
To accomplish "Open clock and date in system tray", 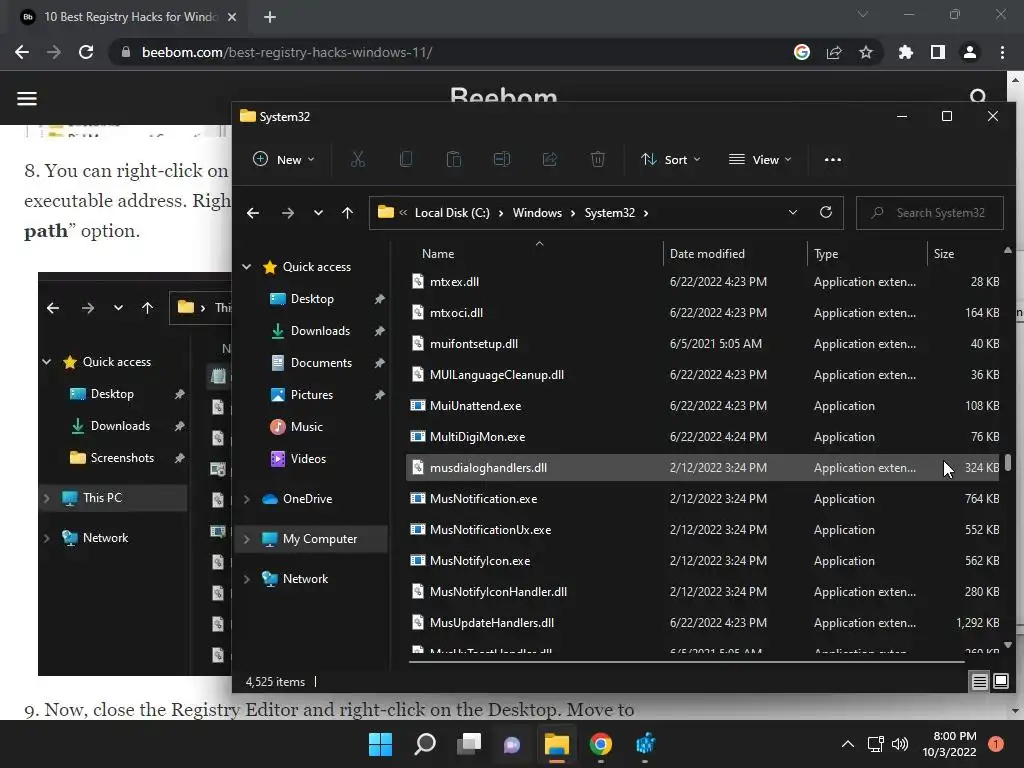I will pyautogui.click(x=949, y=744).
